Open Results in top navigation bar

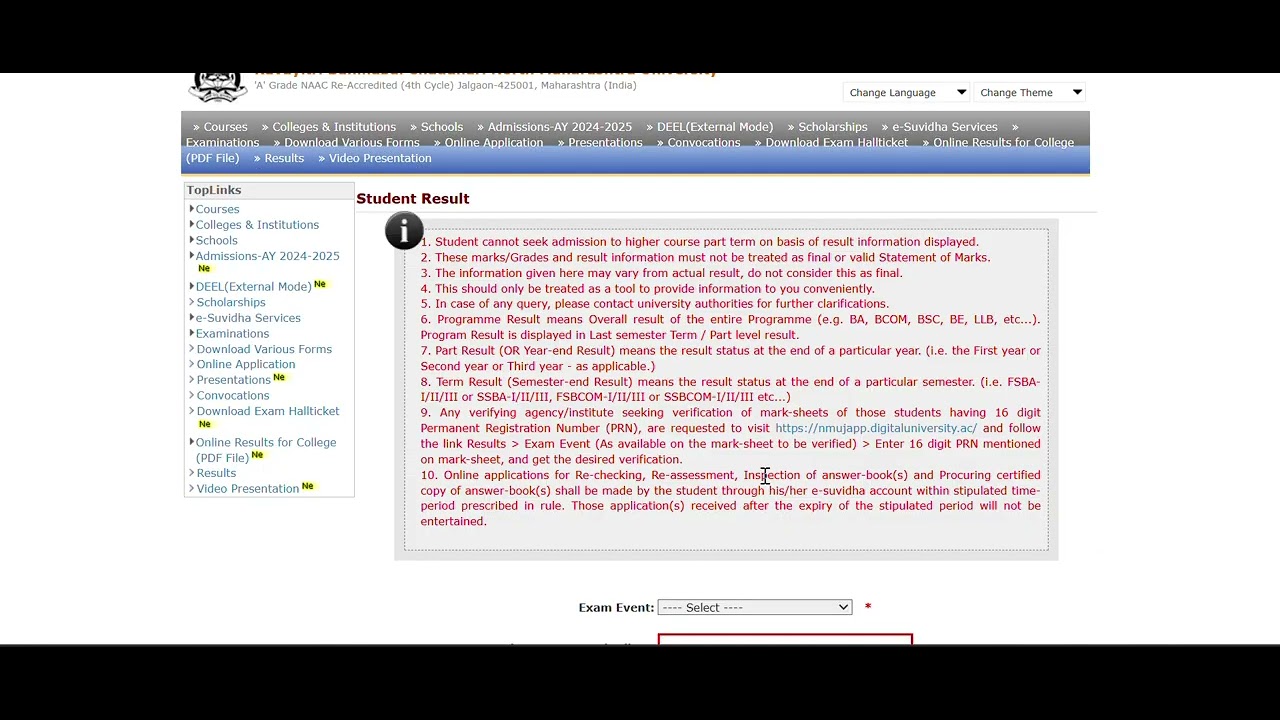[x=284, y=158]
